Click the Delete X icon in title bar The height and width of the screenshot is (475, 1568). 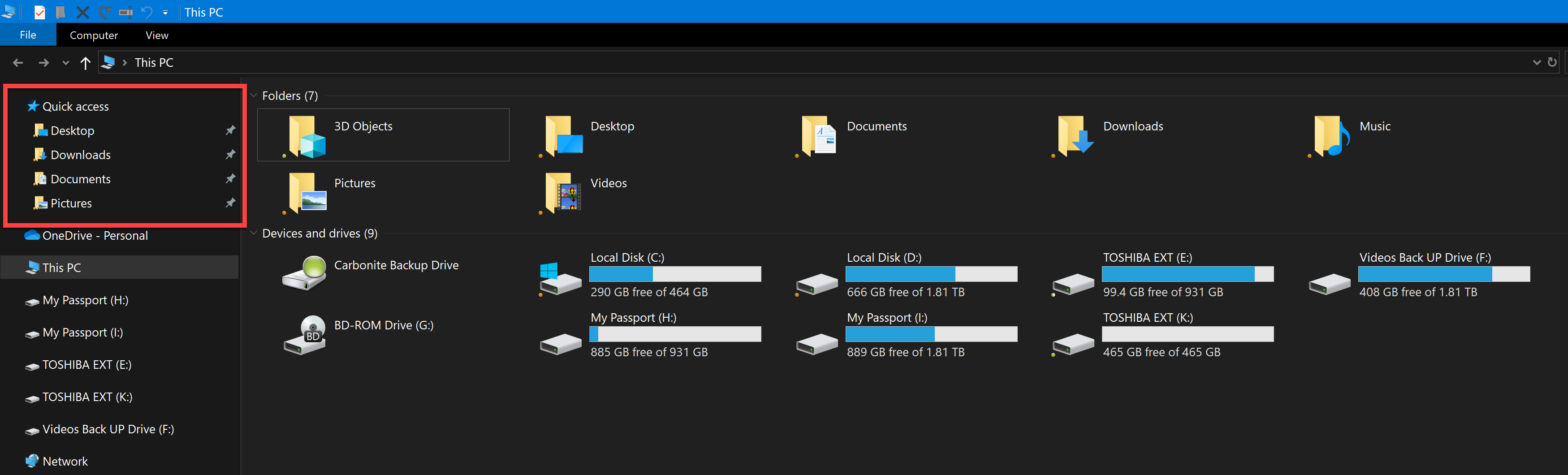83,12
